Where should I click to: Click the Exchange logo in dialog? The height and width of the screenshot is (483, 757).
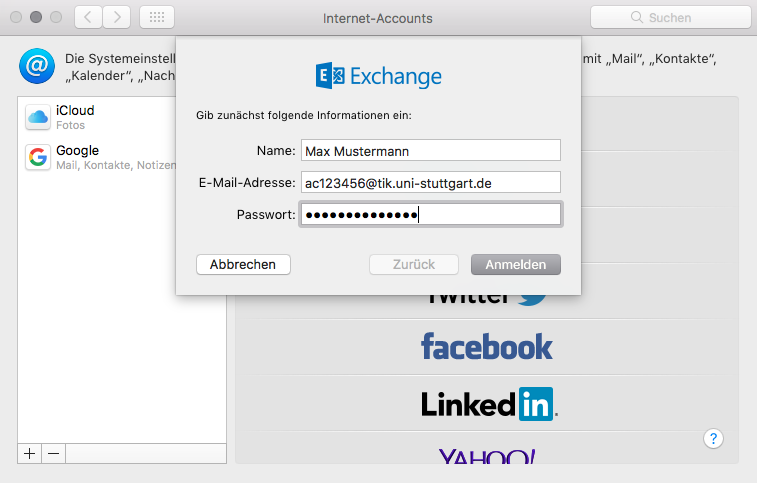(x=378, y=76)
